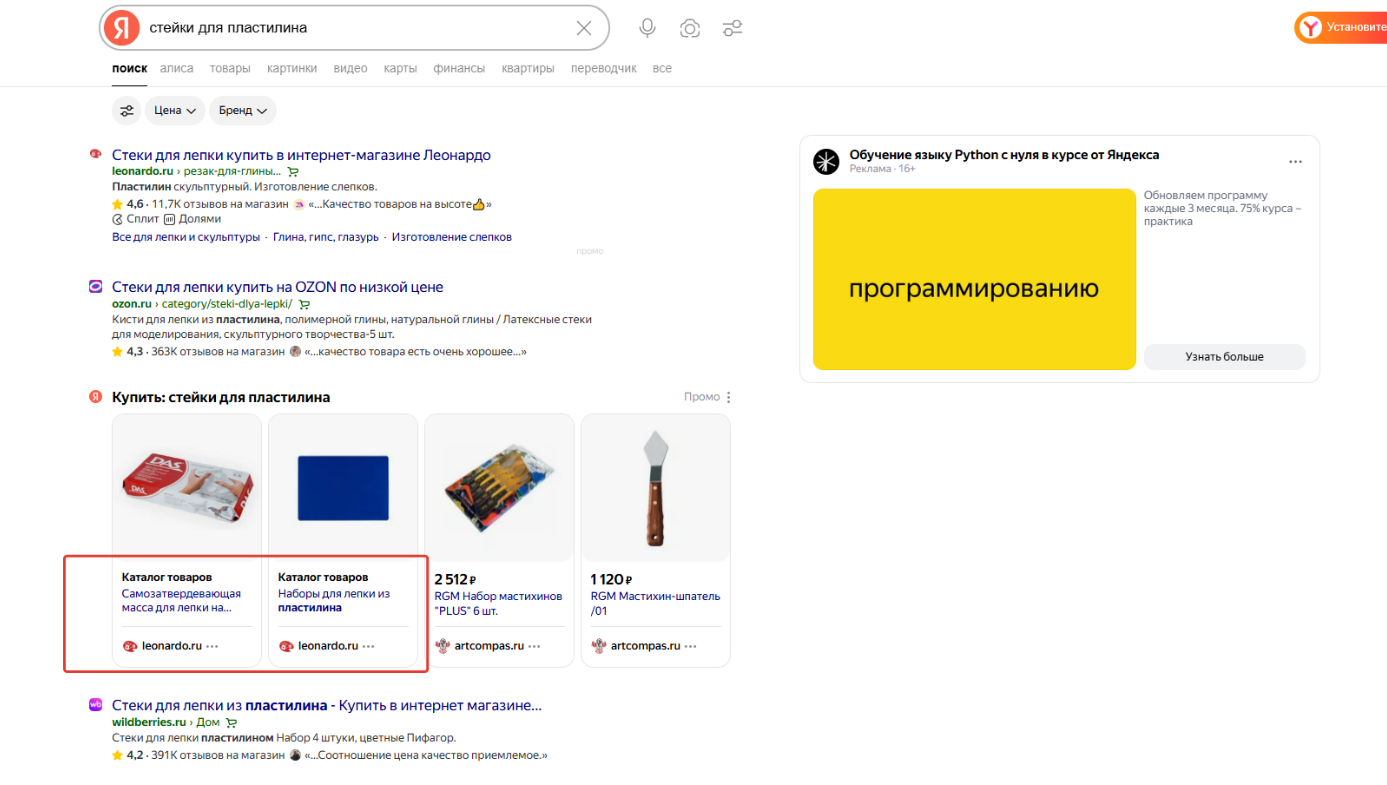
Task: Click cart icon next to leonardo.ru URL
Action: [x=293, y=172]
